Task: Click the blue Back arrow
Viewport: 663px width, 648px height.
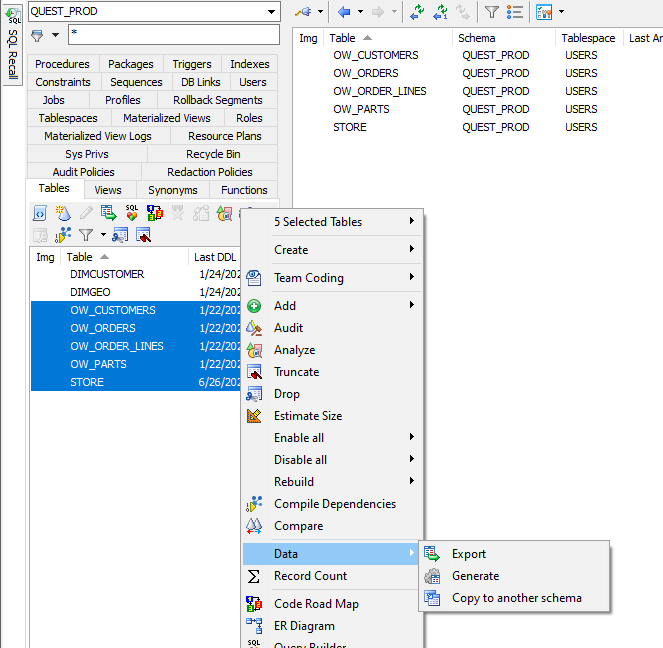Action: 344,12
